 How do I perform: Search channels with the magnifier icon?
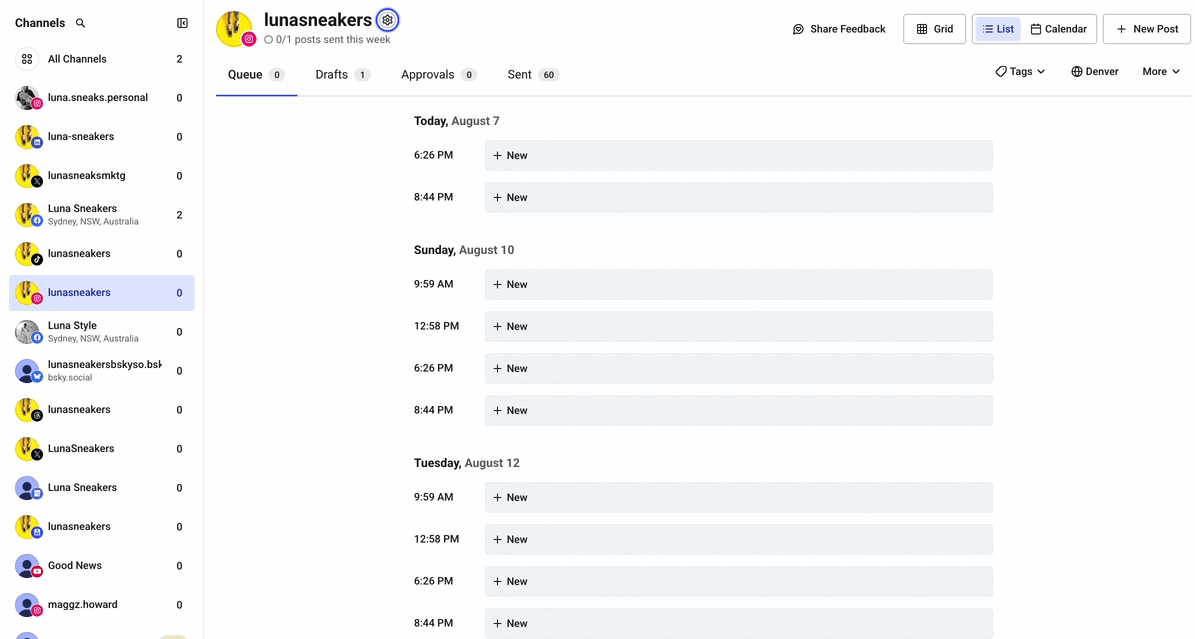coord(80,23)
